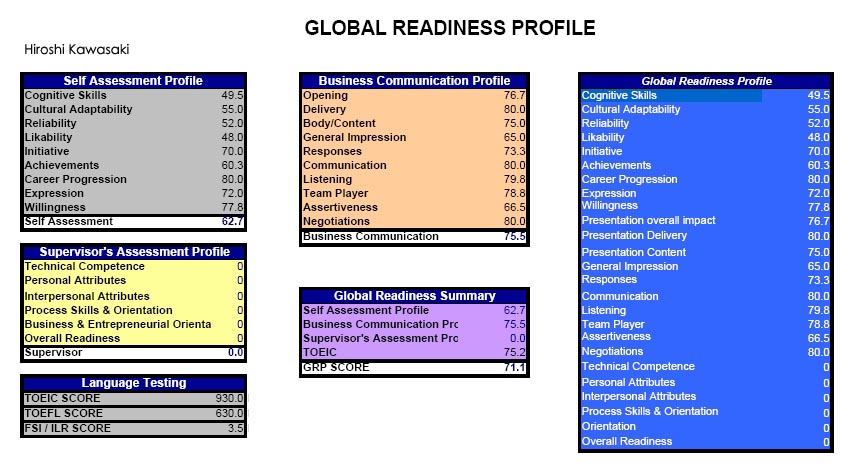Select Self Assessment Profile row in Summary

(414, 310)
